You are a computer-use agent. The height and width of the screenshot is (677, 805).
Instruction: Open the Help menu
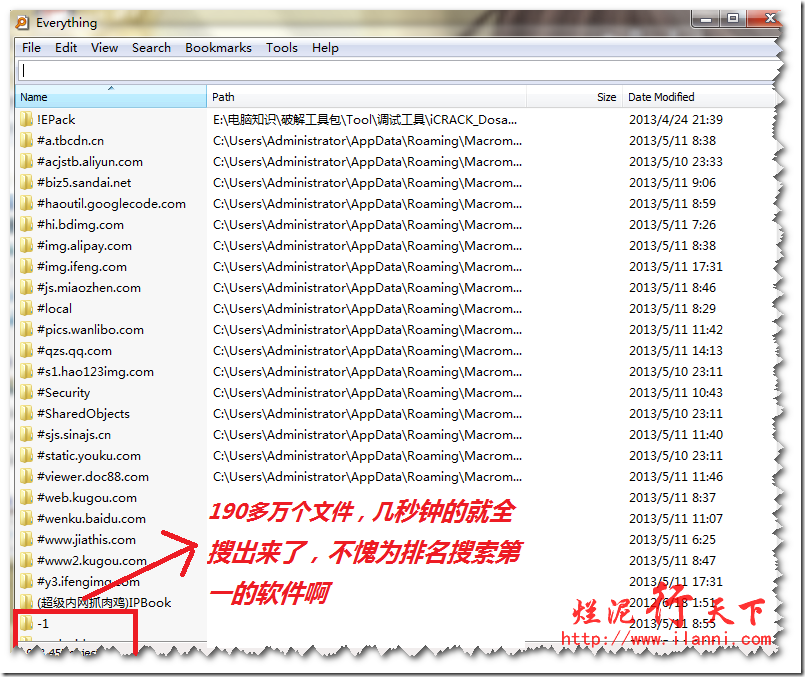point(325,48)
